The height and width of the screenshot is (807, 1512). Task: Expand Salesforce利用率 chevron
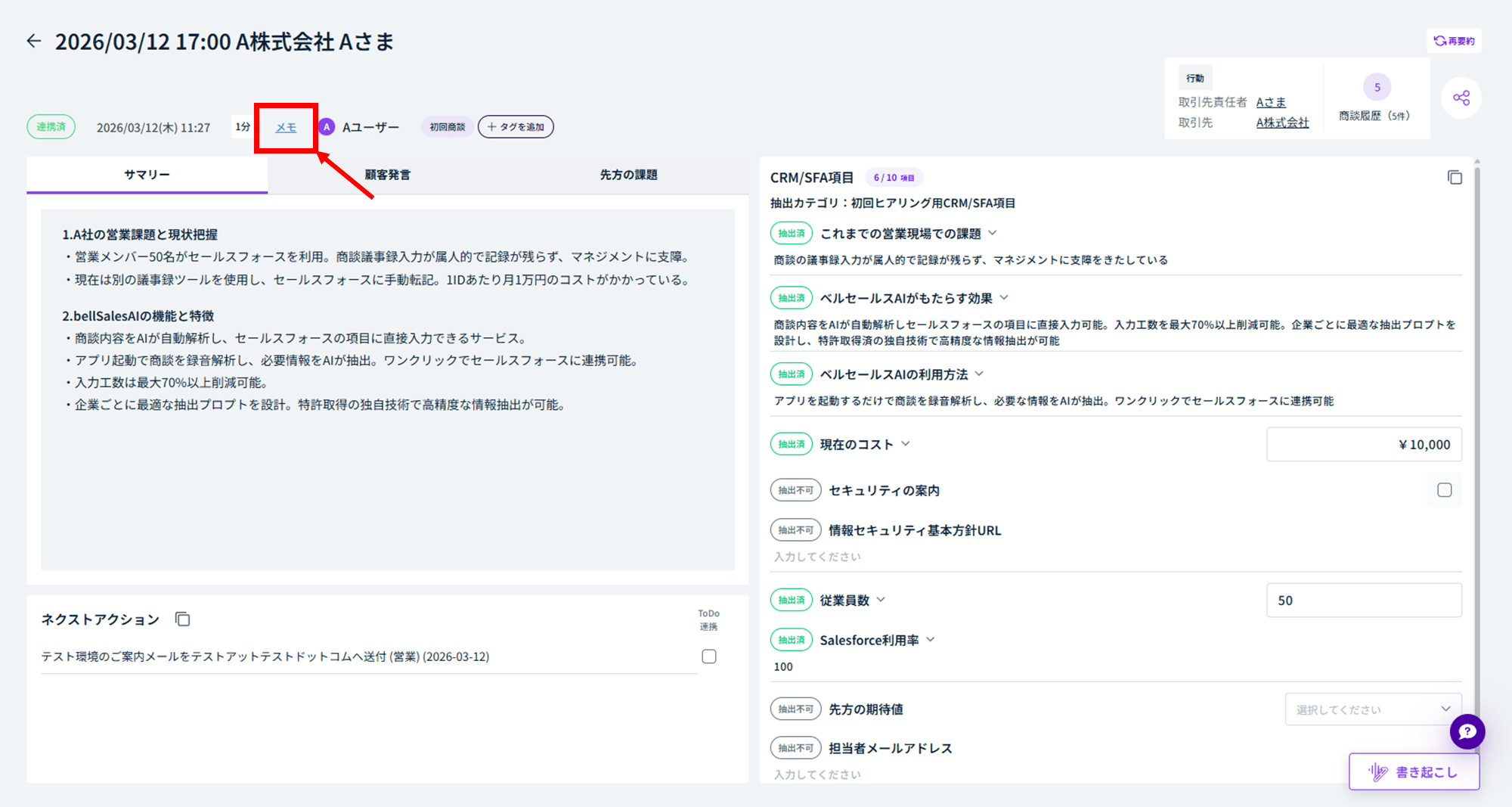(931, 640)
